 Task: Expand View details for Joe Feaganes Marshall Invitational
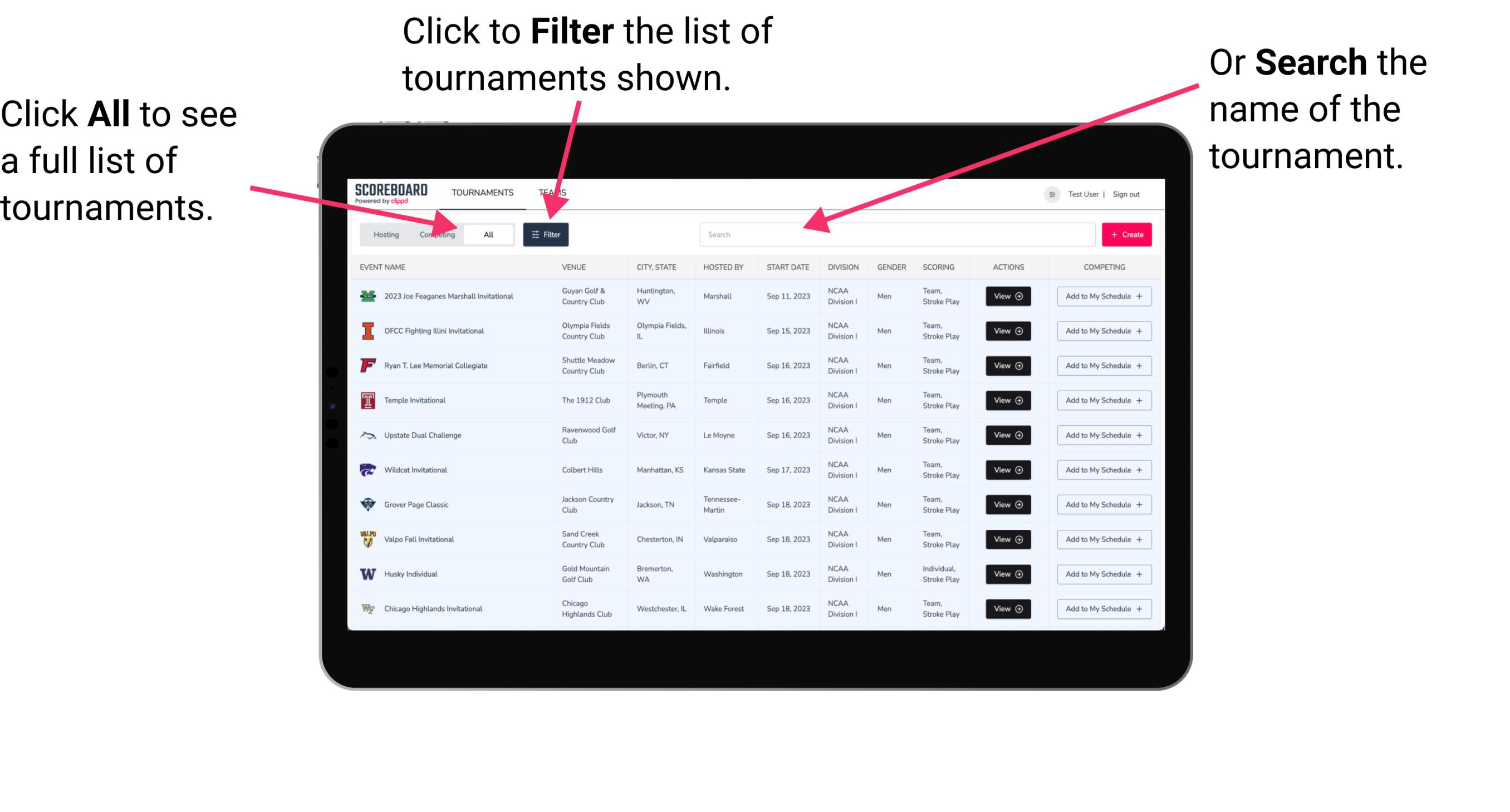1008,296
